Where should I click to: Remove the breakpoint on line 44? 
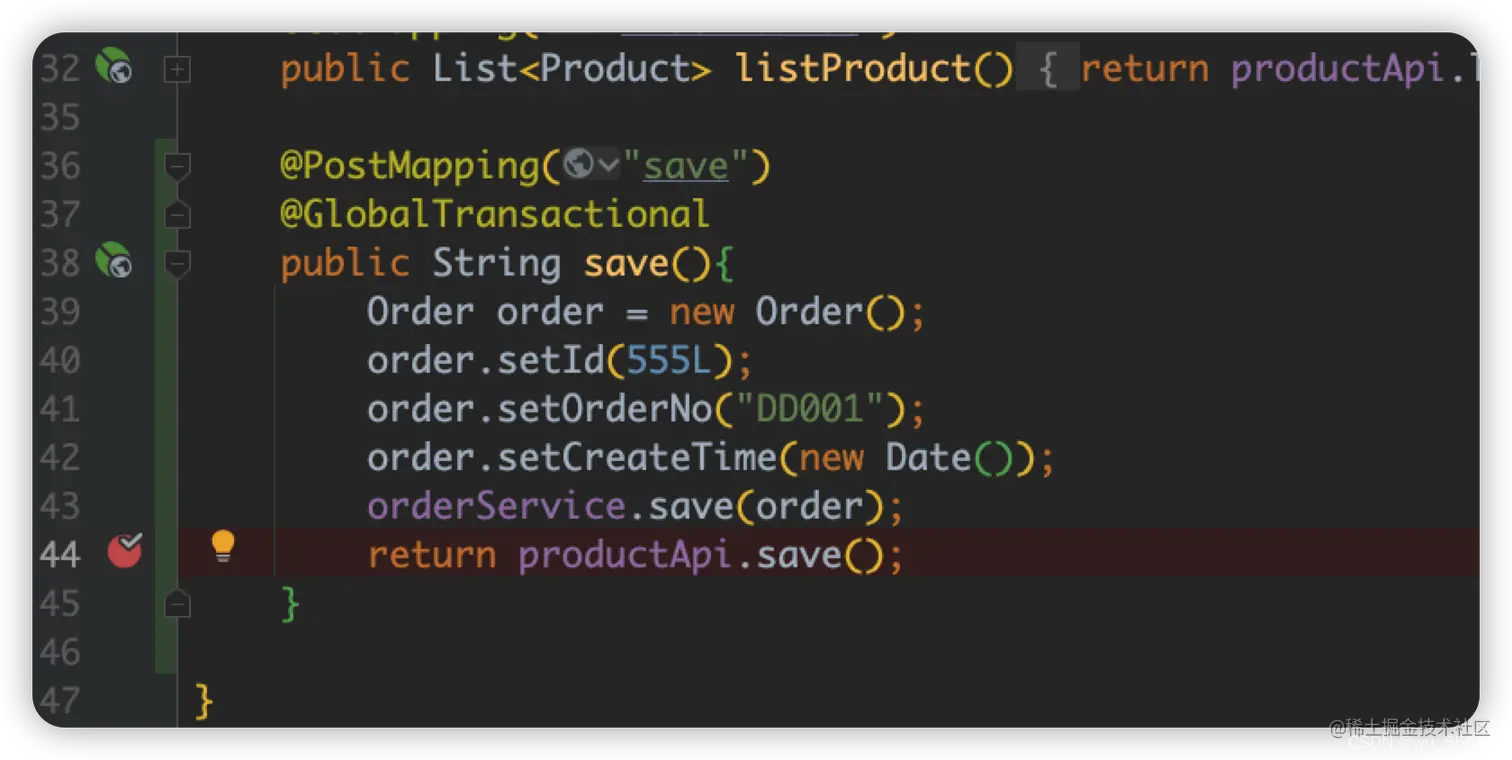tap(125, 551)
